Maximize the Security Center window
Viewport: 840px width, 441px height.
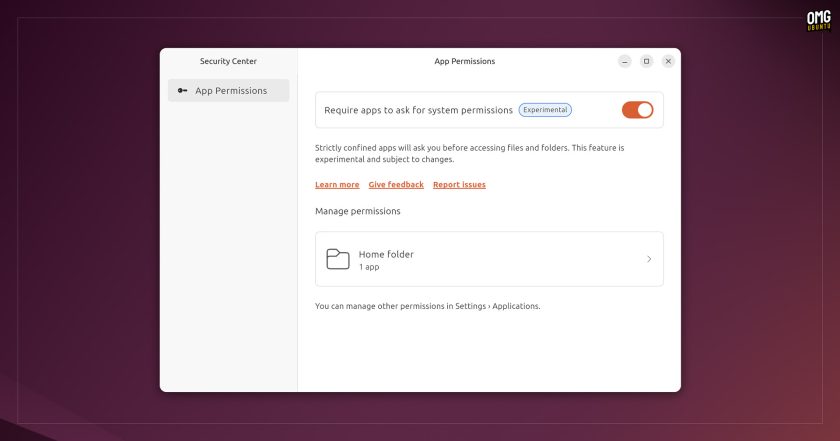(647, 61)
